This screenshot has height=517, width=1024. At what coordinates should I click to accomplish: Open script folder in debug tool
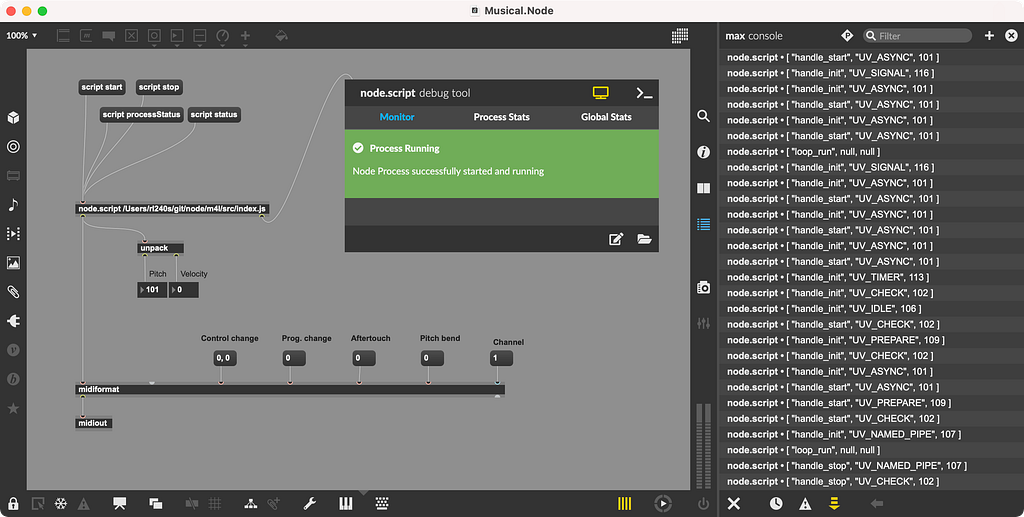coord(644,239)
